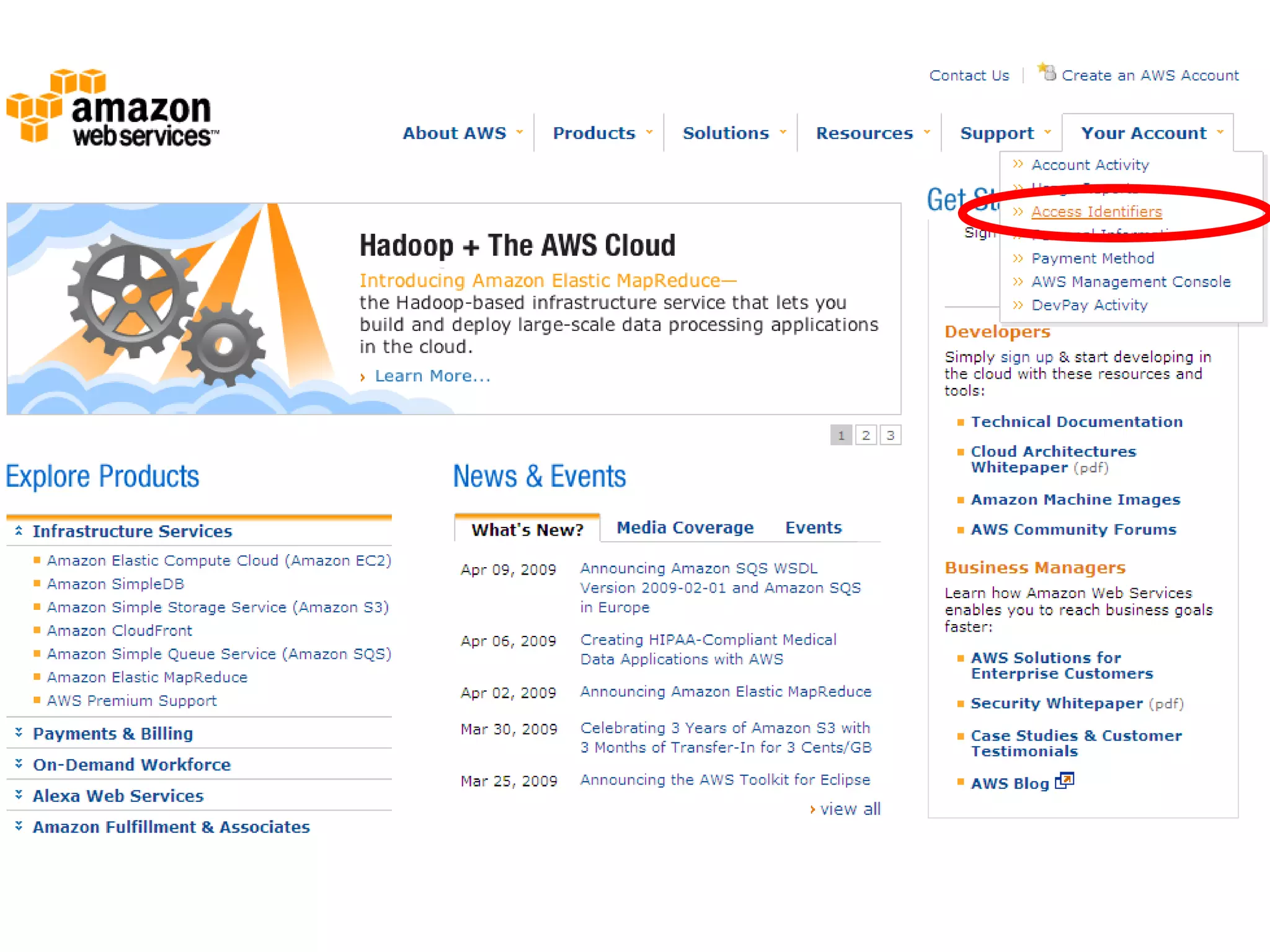Choose Access Identifiers in the account menu

coord(1096,211)
